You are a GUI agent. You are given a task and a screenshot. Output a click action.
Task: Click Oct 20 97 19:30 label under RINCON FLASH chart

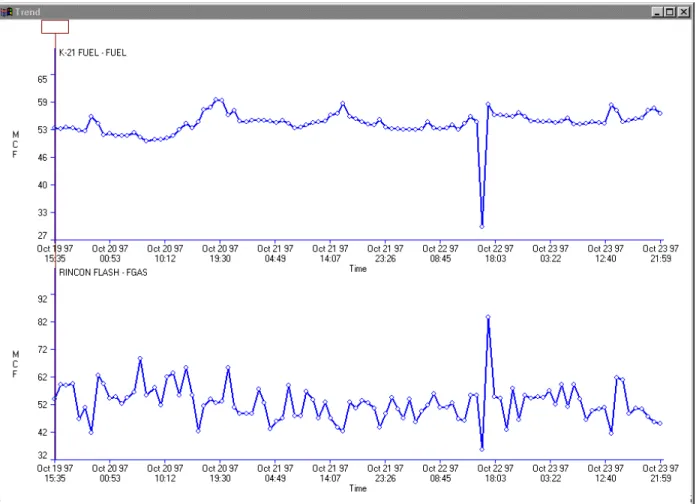pos(220,473)
